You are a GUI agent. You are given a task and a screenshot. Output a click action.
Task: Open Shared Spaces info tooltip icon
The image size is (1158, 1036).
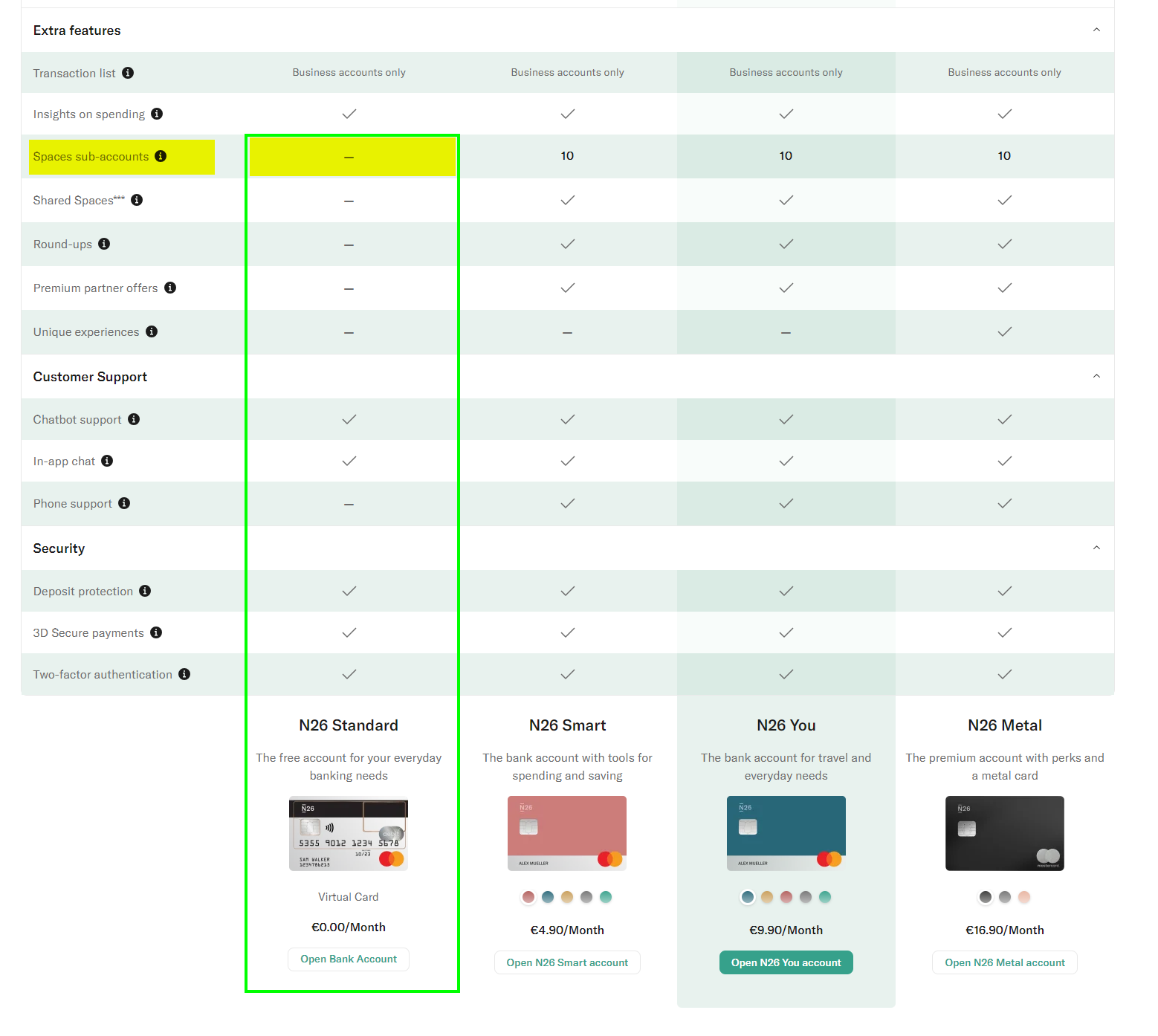(137, 200)
